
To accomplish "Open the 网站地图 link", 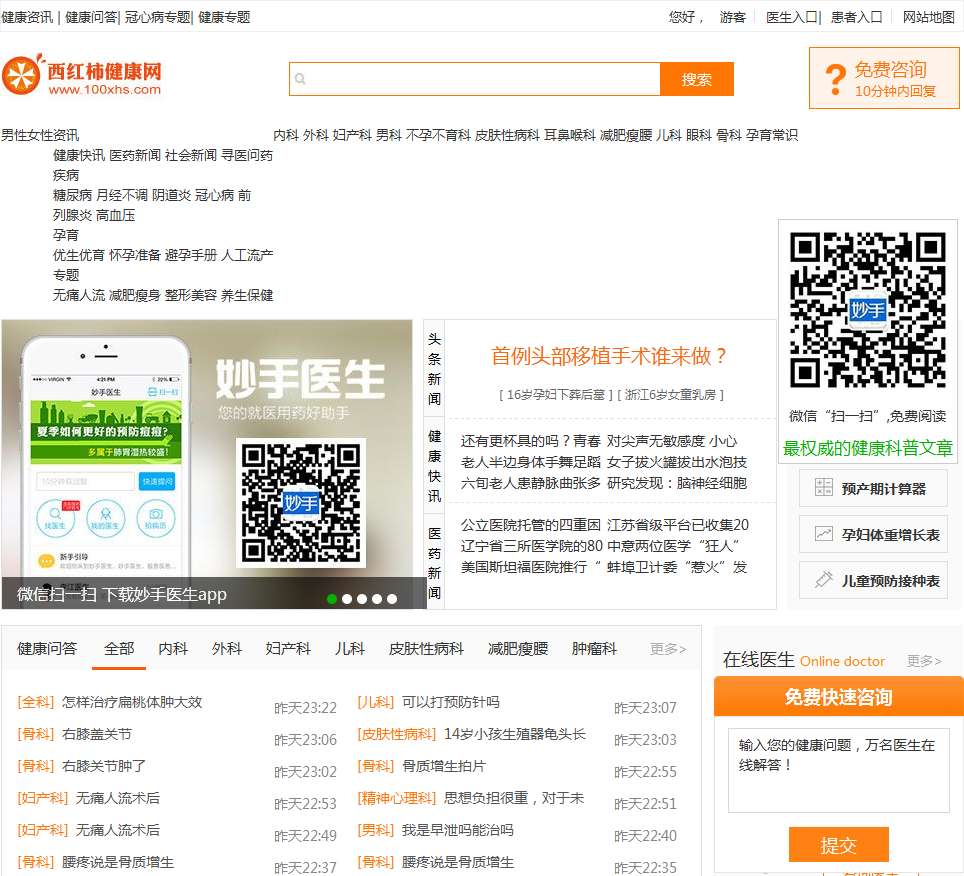I will 928,17.
